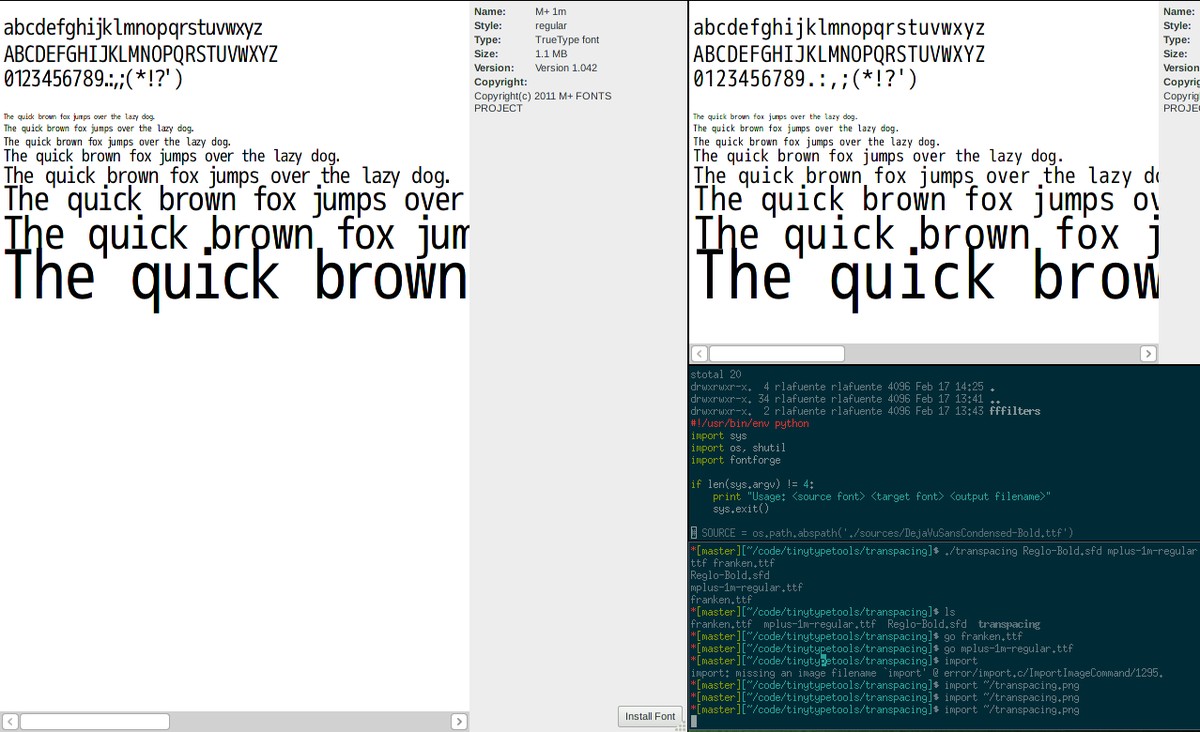
Task: Click the terminal cursor on the last prompt line
Action: [x=694, y=722]
